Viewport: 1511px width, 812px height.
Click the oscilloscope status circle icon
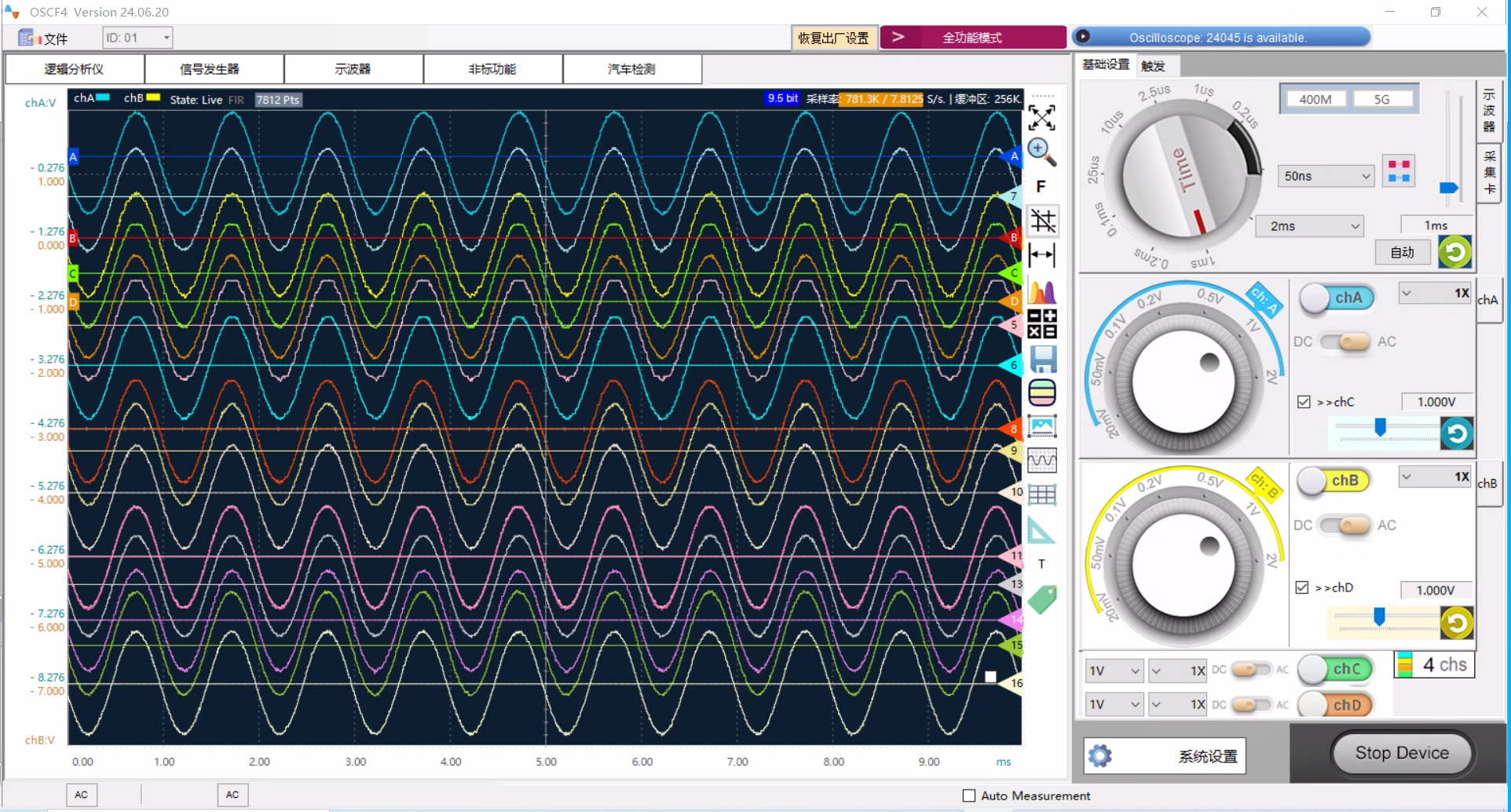tap(1083, 36)
